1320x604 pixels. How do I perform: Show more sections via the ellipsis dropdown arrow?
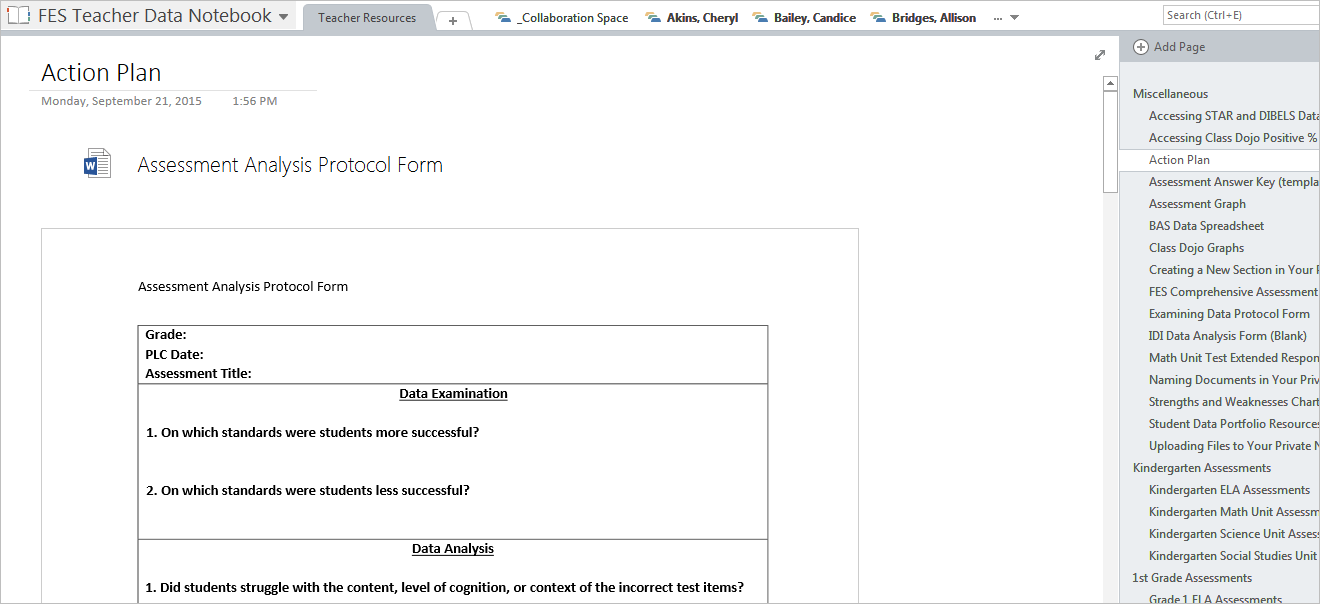point(1014,18)
